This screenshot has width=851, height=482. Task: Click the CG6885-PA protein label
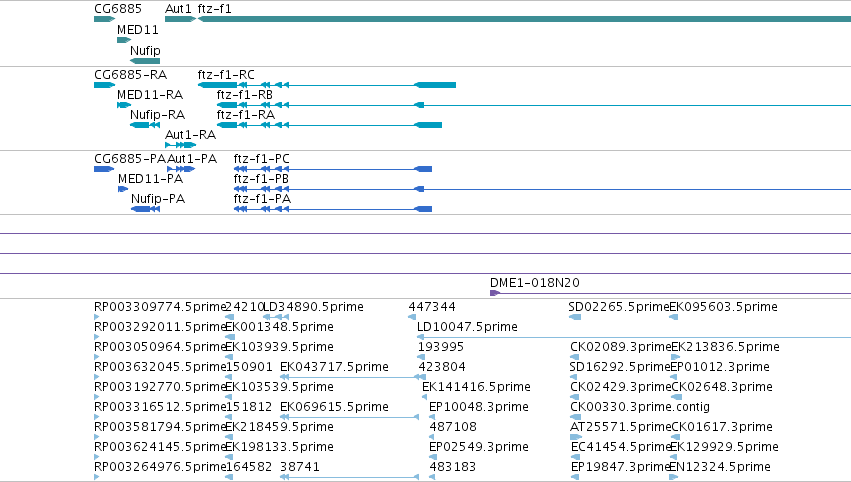pyautogui.click(x=130, y=159)
